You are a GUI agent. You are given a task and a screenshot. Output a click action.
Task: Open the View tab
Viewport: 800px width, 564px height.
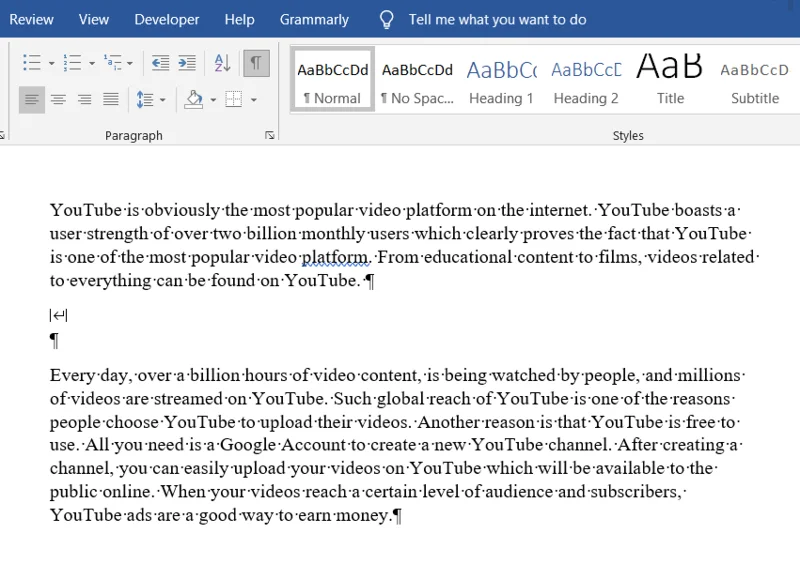pyautogui.click(x=94, y=19)
